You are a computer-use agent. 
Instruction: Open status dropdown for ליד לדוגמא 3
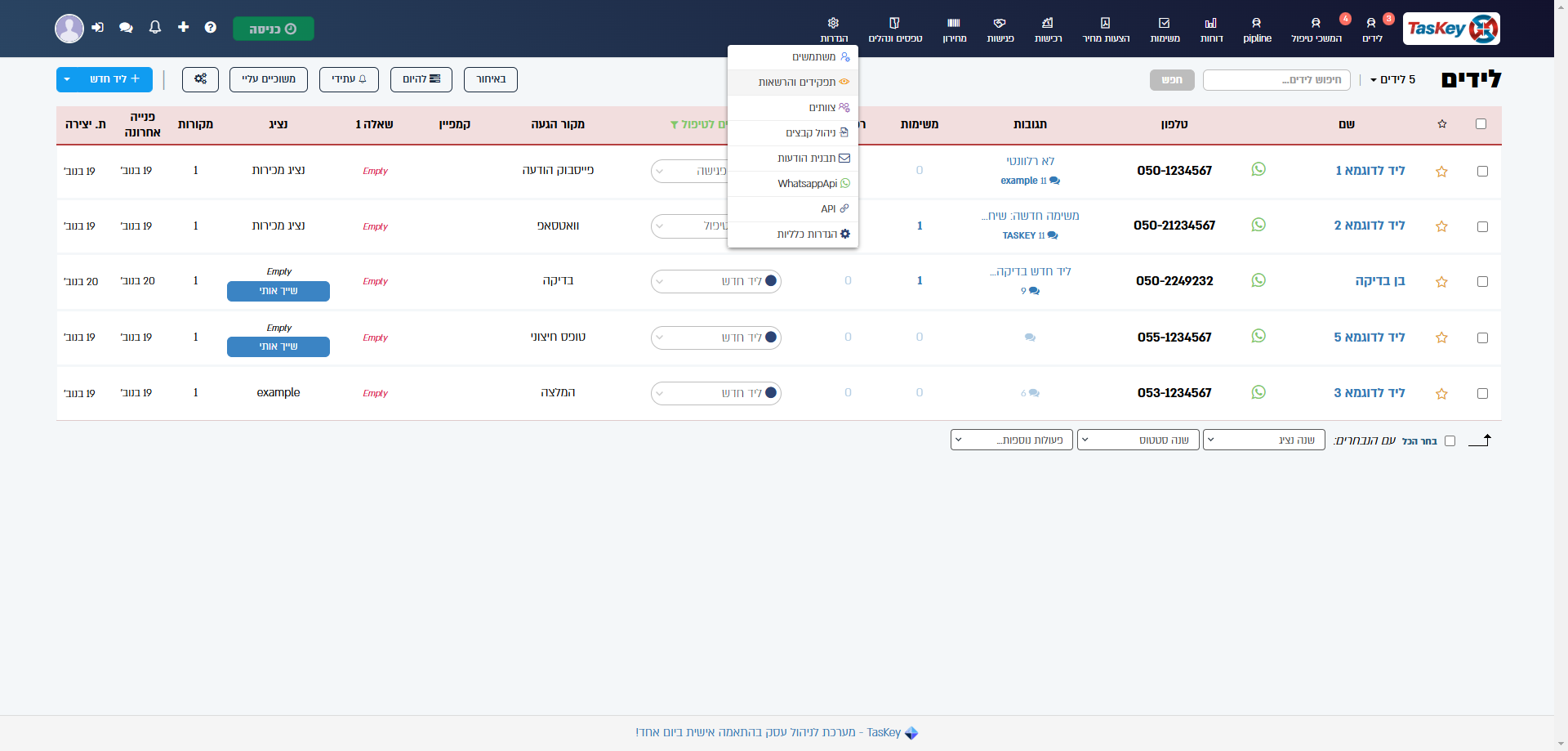point(716,394)
